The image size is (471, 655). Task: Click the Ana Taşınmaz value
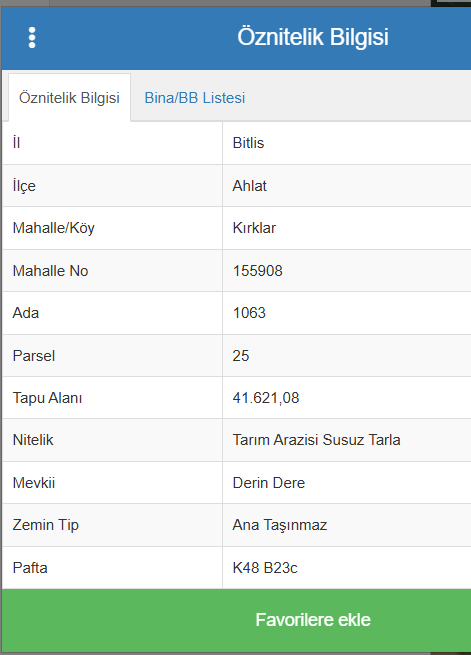(280, 525)
